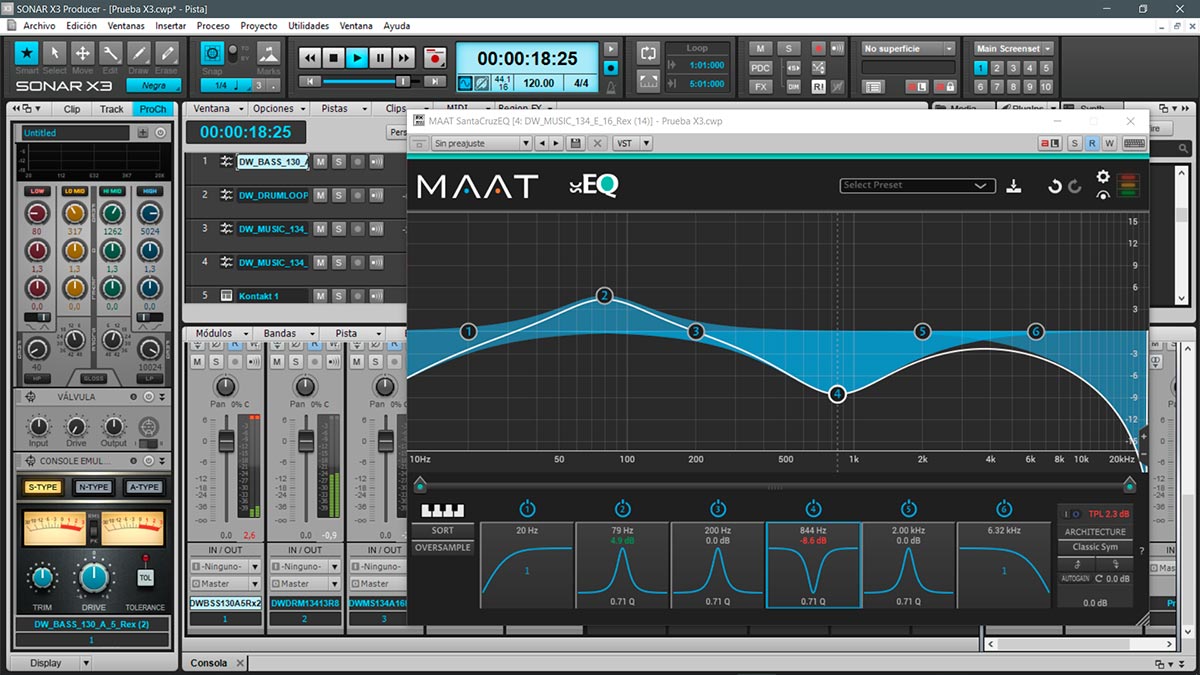Undo the last change in MAAT EQ
1200x675 pixels.
[1054, 186]
